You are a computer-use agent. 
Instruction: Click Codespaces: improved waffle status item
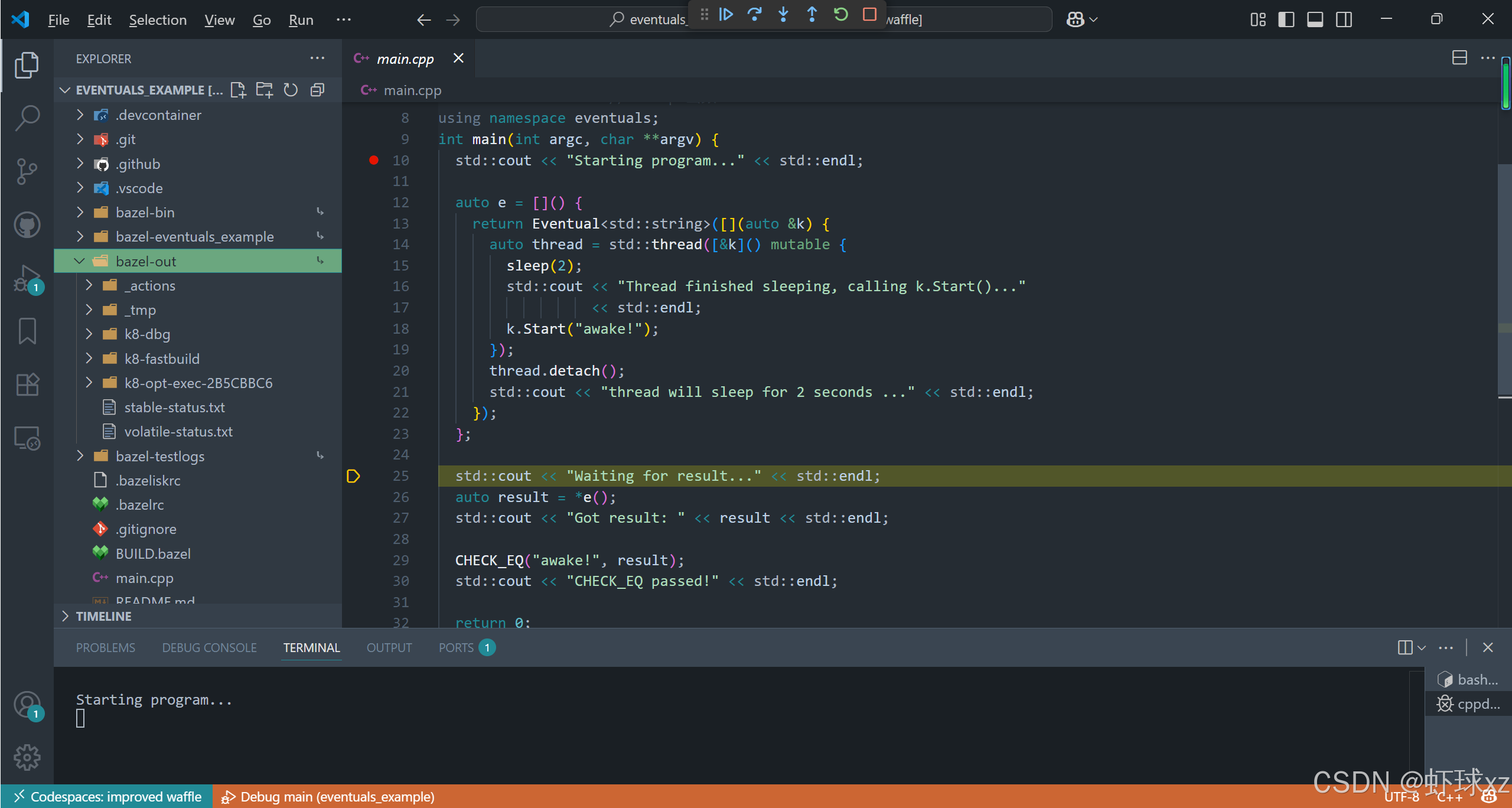tap(107, 796)
